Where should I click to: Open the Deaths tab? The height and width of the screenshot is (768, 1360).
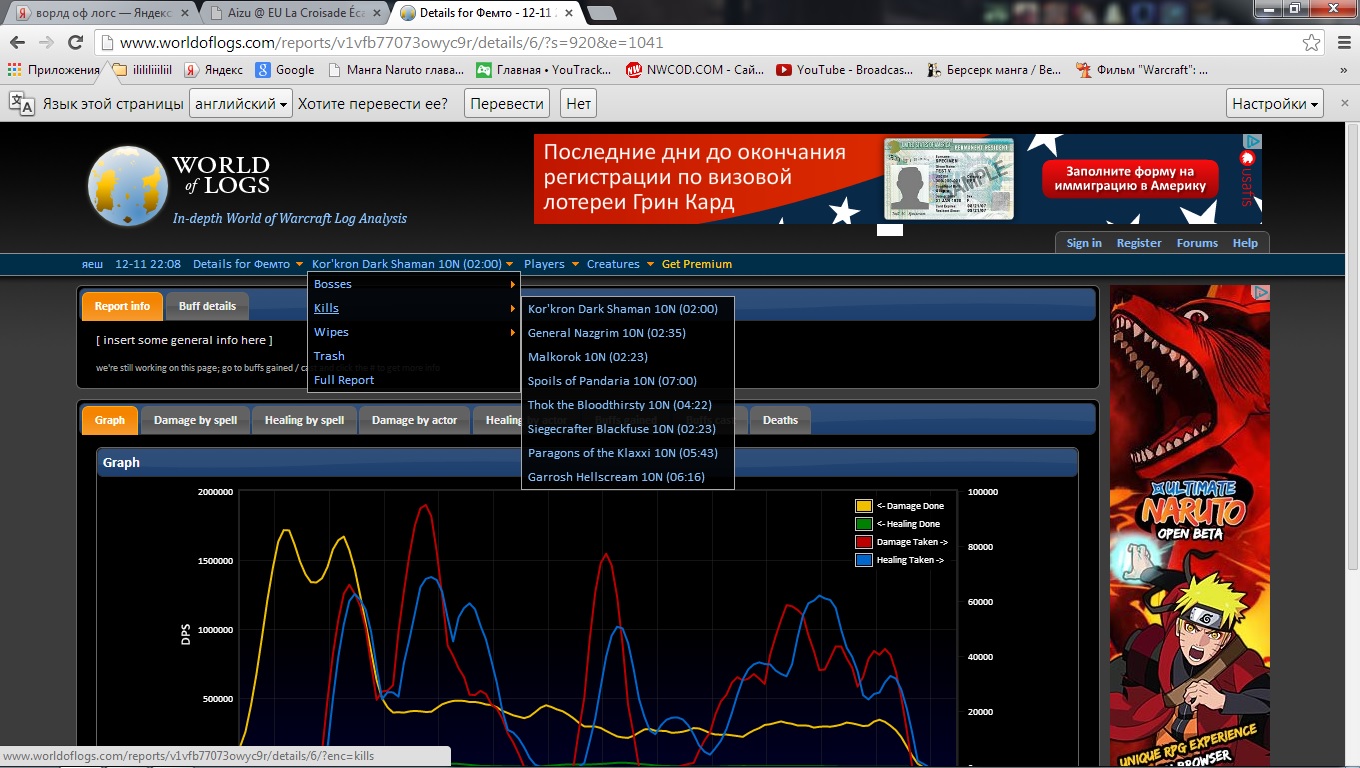(x=780, y=420)
